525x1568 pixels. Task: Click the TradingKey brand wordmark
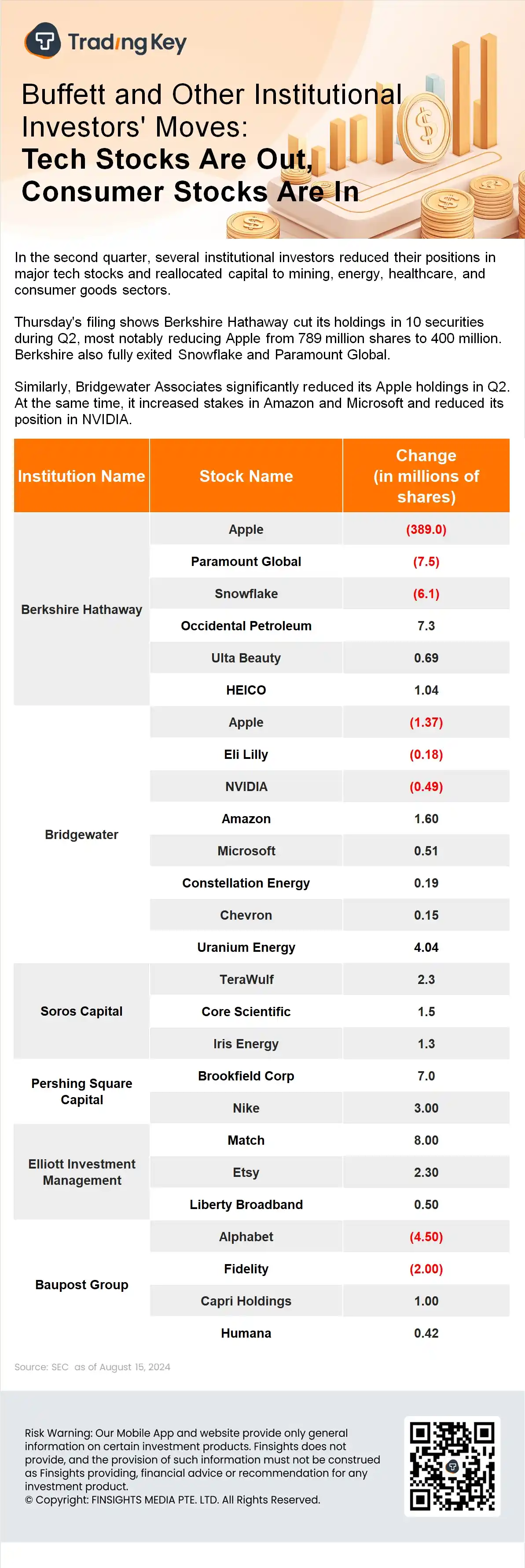pyautogui.click(x=127, y=42)
